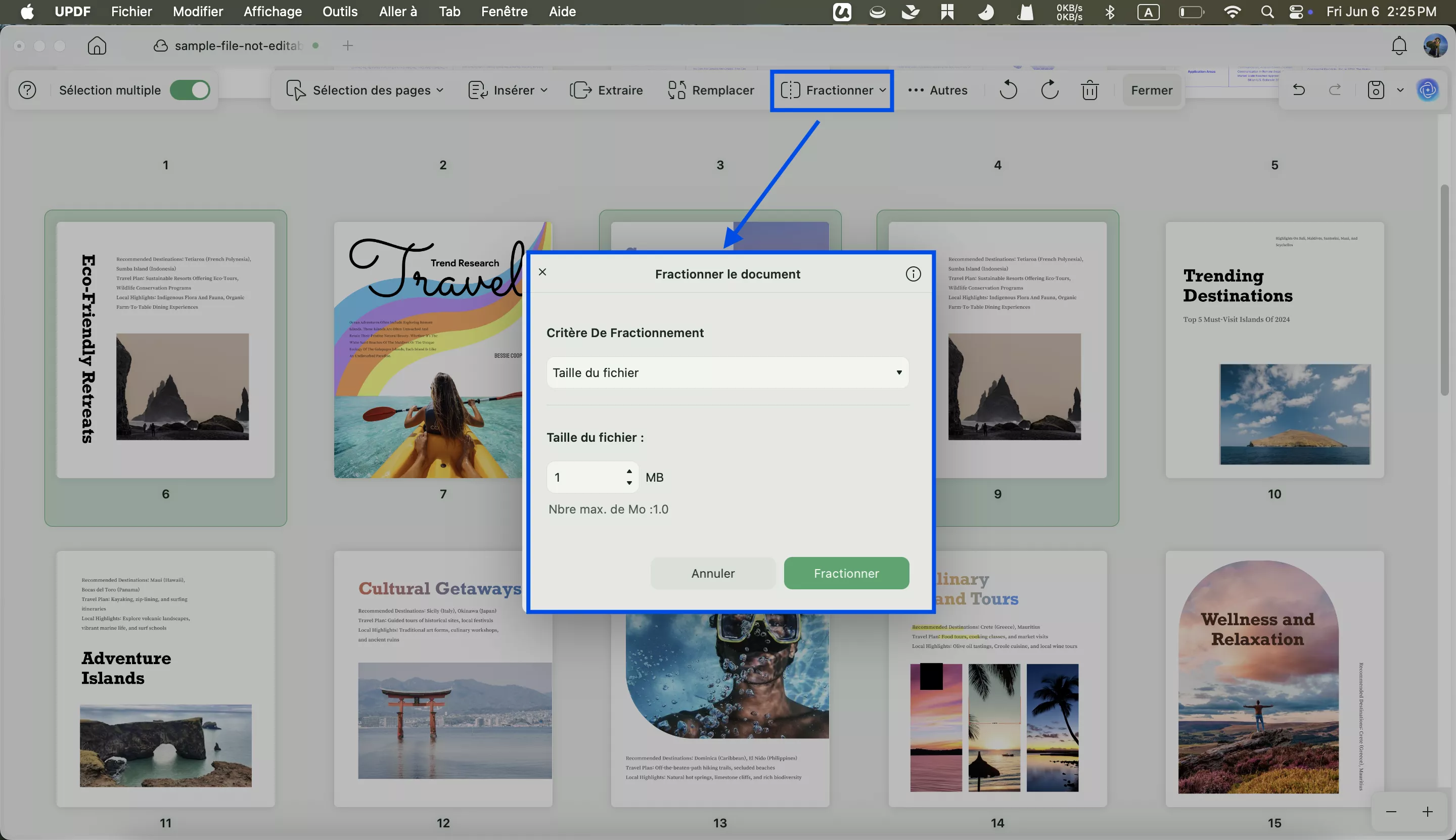Open Sélection des pages dropdown

point(365,90)
